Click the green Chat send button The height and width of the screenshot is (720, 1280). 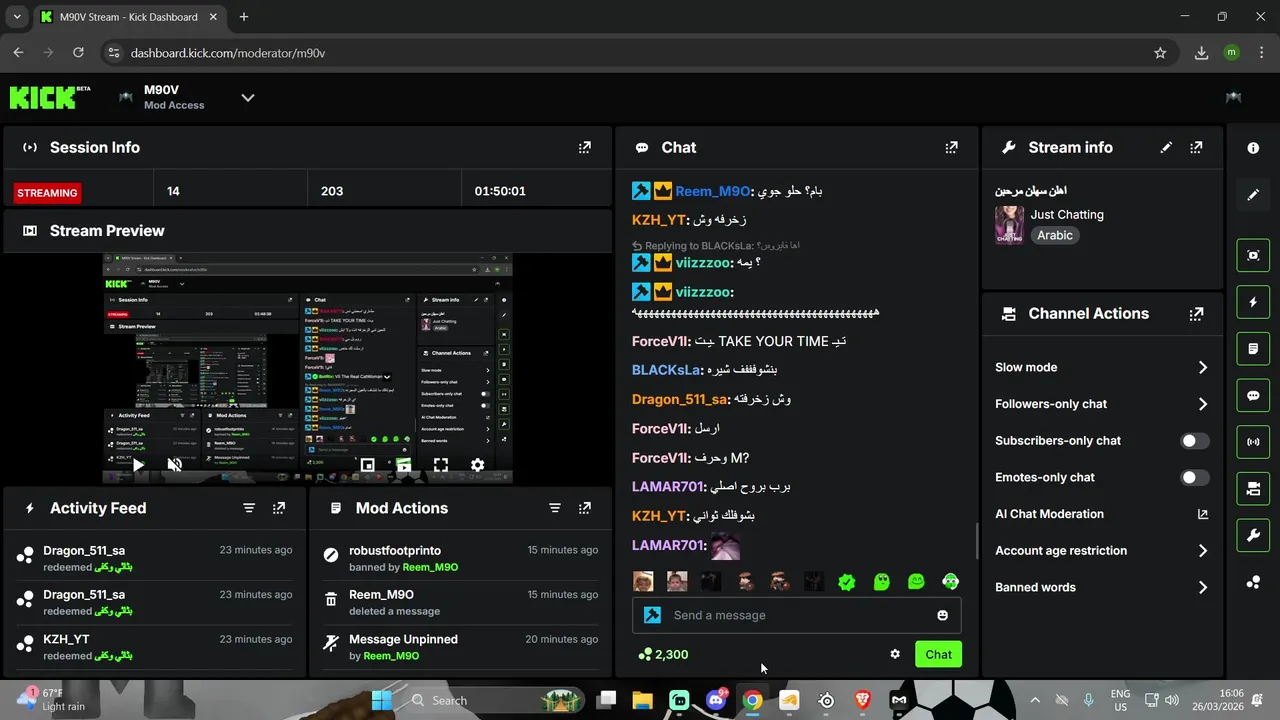click(938, 654)
